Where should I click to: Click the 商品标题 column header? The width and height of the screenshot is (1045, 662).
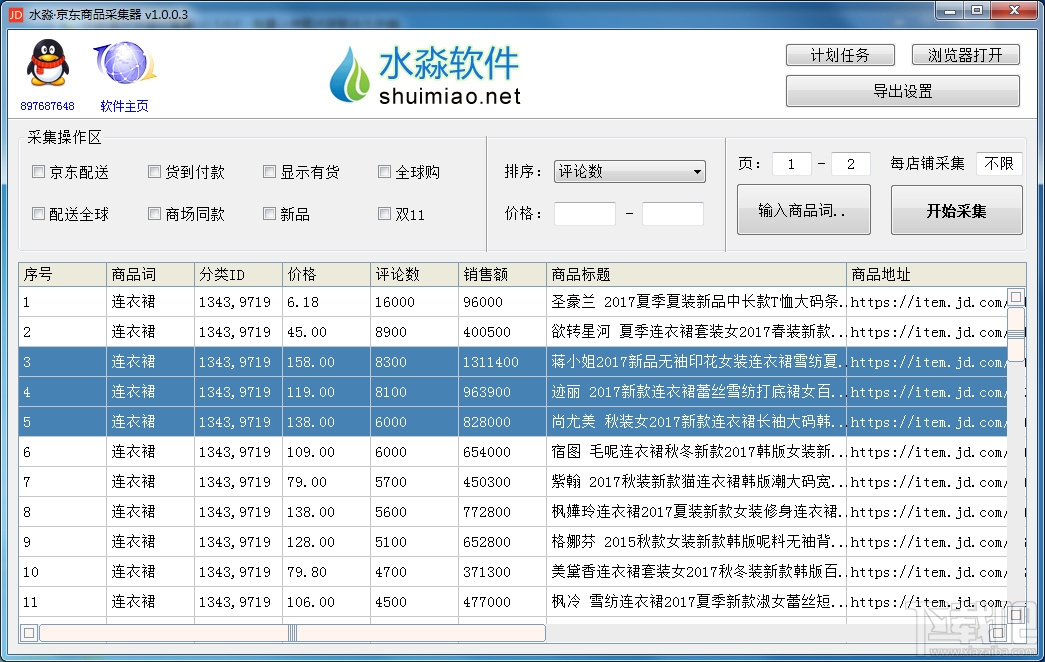coord(696,275)
